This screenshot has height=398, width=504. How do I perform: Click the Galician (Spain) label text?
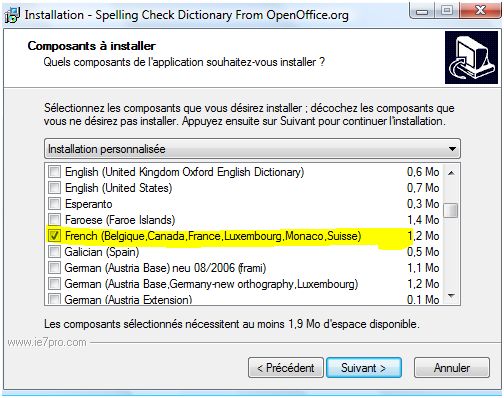102,252
